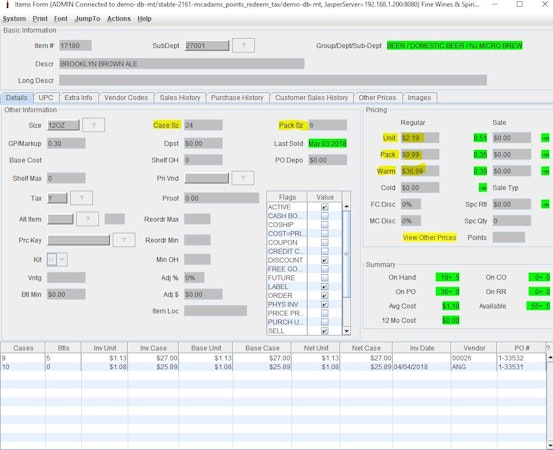Click the green button beside Sale Typ
Screen dimensions: 553x450
click(x=482, y=188)
